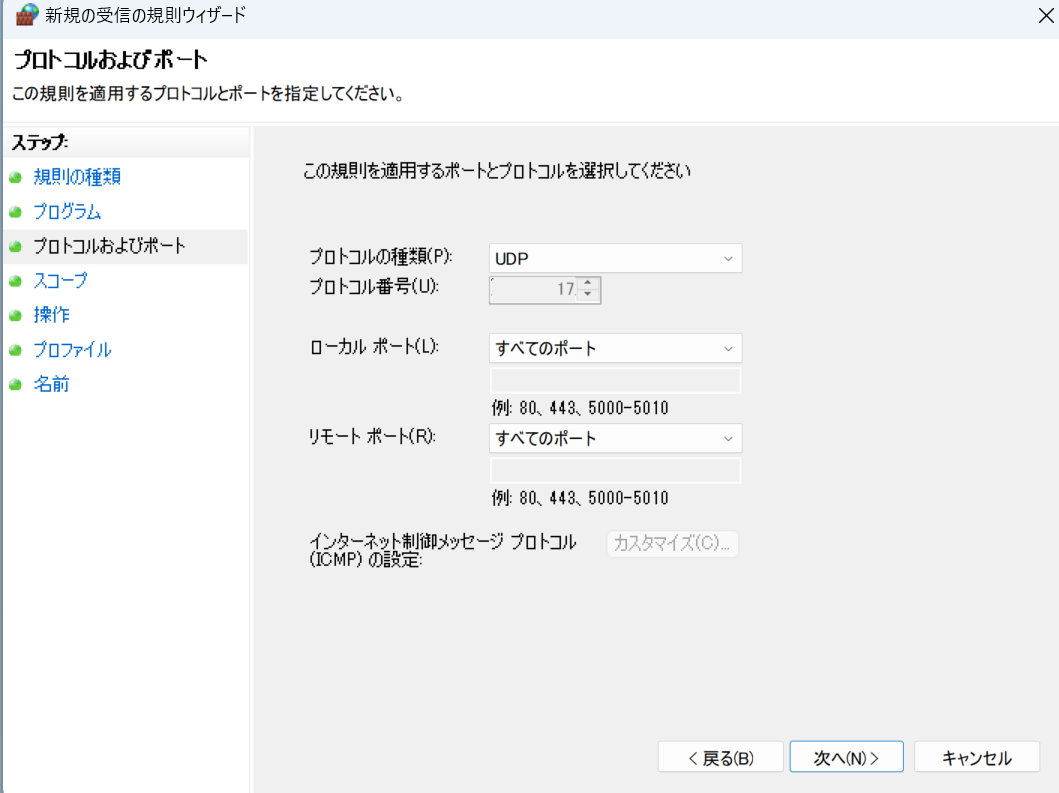
Task: Click the firewall icon in the title bar
Action: click(25, 16)
